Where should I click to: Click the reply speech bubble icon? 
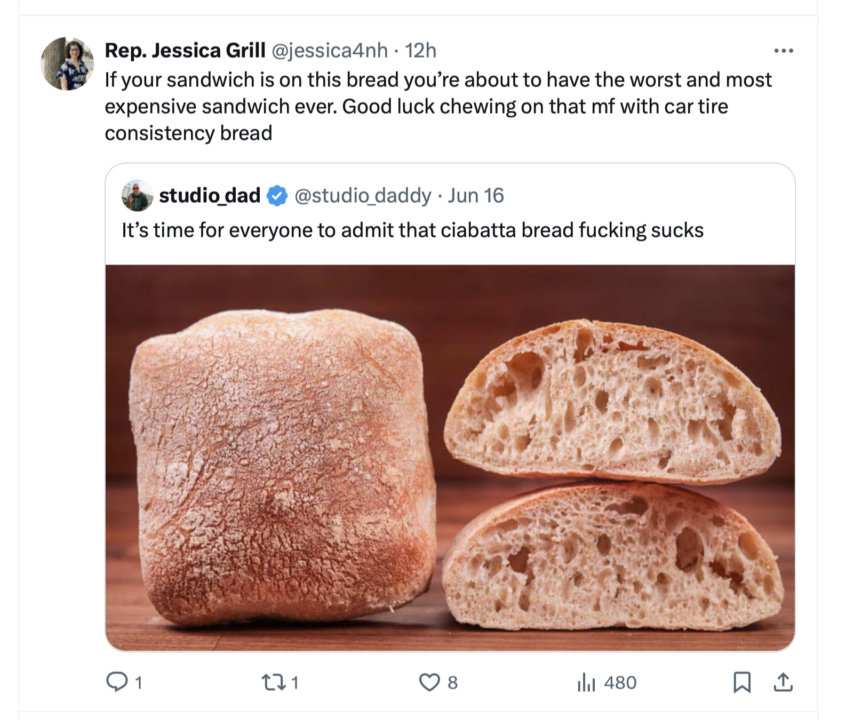pyautogui.click(x=116, y=682)
